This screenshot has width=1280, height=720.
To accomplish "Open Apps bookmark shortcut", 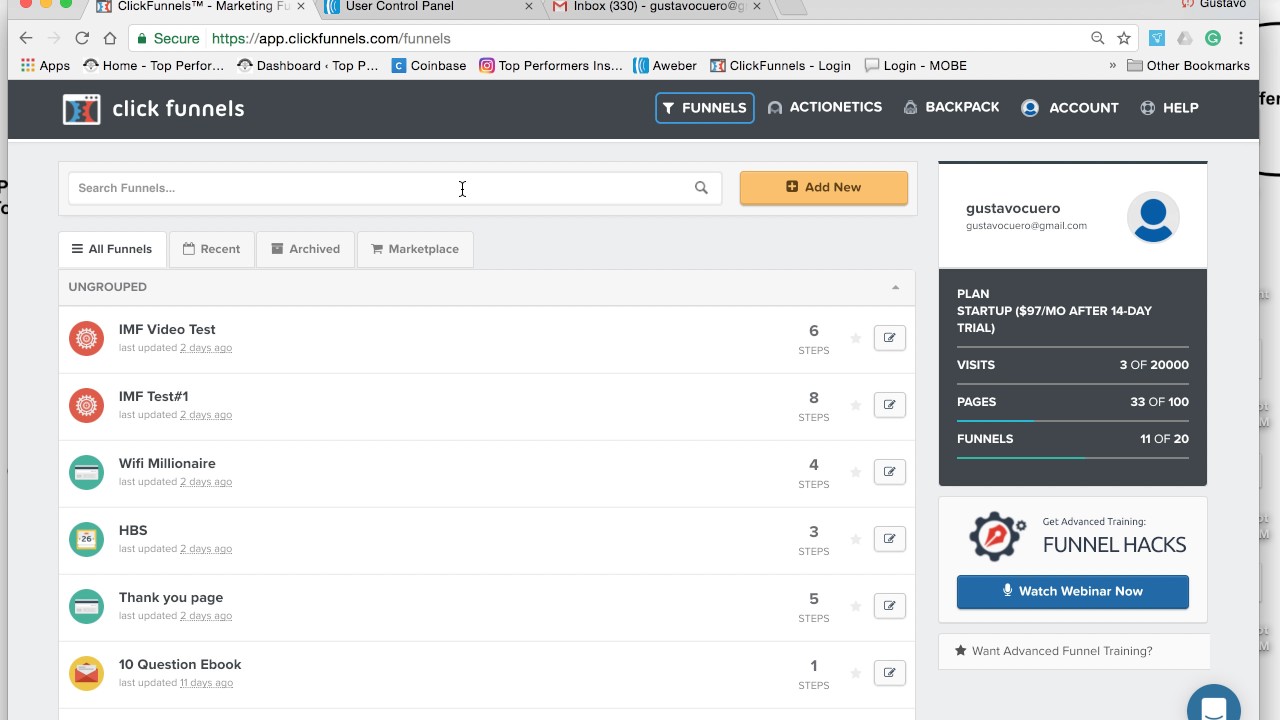I will pyautogui.click(x=45, y=66).
